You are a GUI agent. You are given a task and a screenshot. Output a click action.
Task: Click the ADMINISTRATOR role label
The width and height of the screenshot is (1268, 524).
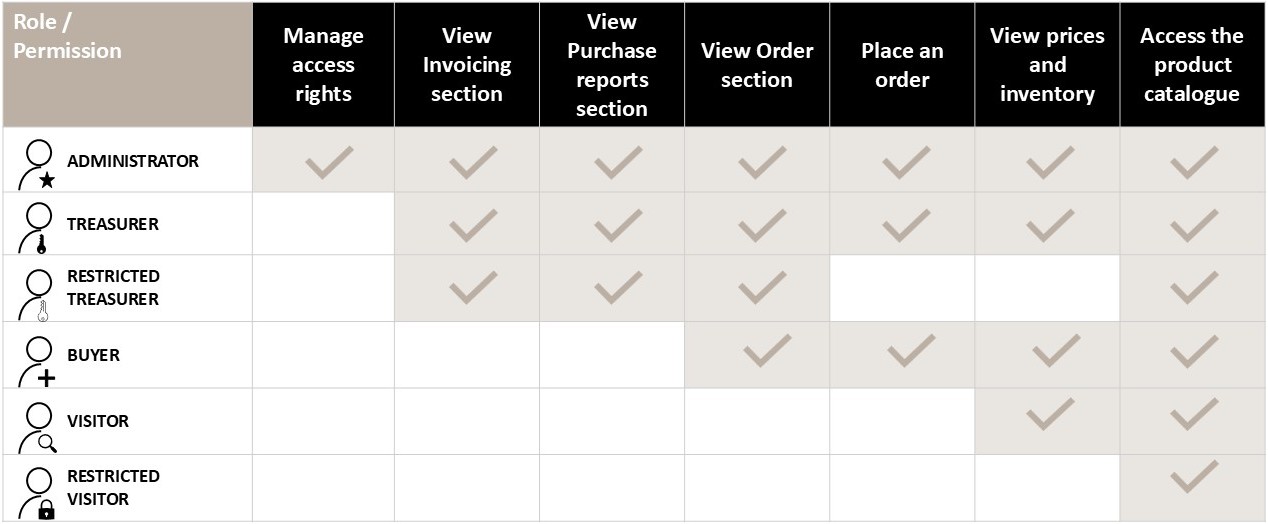point(133,161)
